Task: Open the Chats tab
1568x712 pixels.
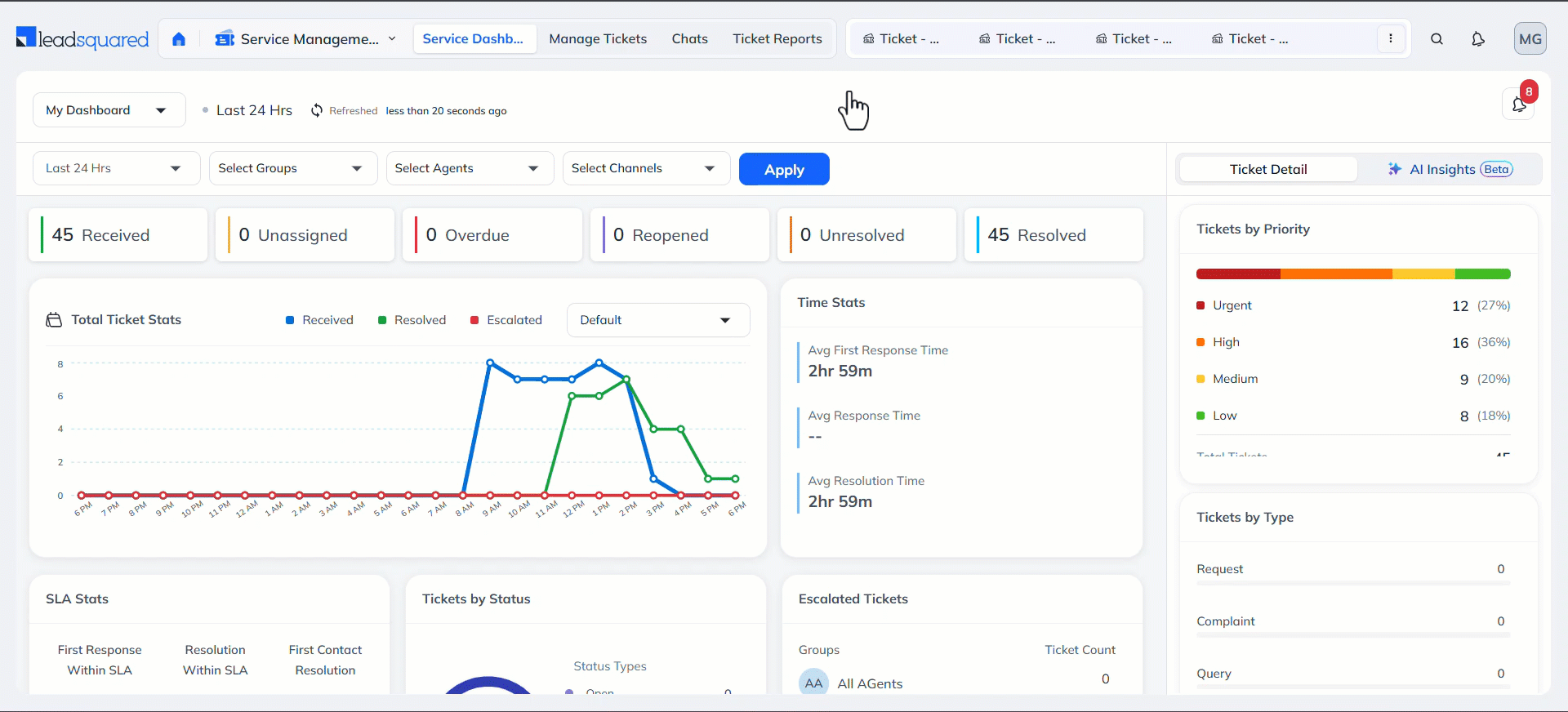Action: [690, 38]
